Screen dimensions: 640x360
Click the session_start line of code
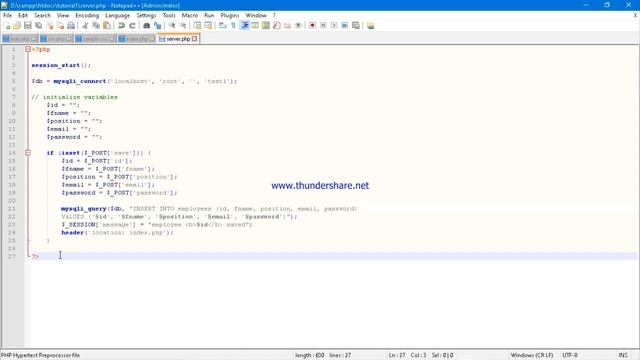[x=61, y=65]
